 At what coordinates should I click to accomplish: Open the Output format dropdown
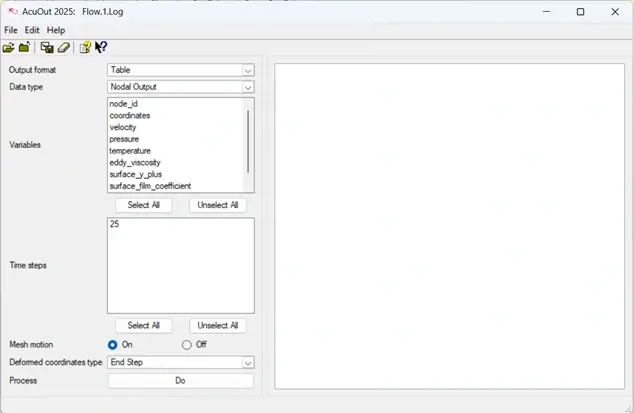[181, 70]
